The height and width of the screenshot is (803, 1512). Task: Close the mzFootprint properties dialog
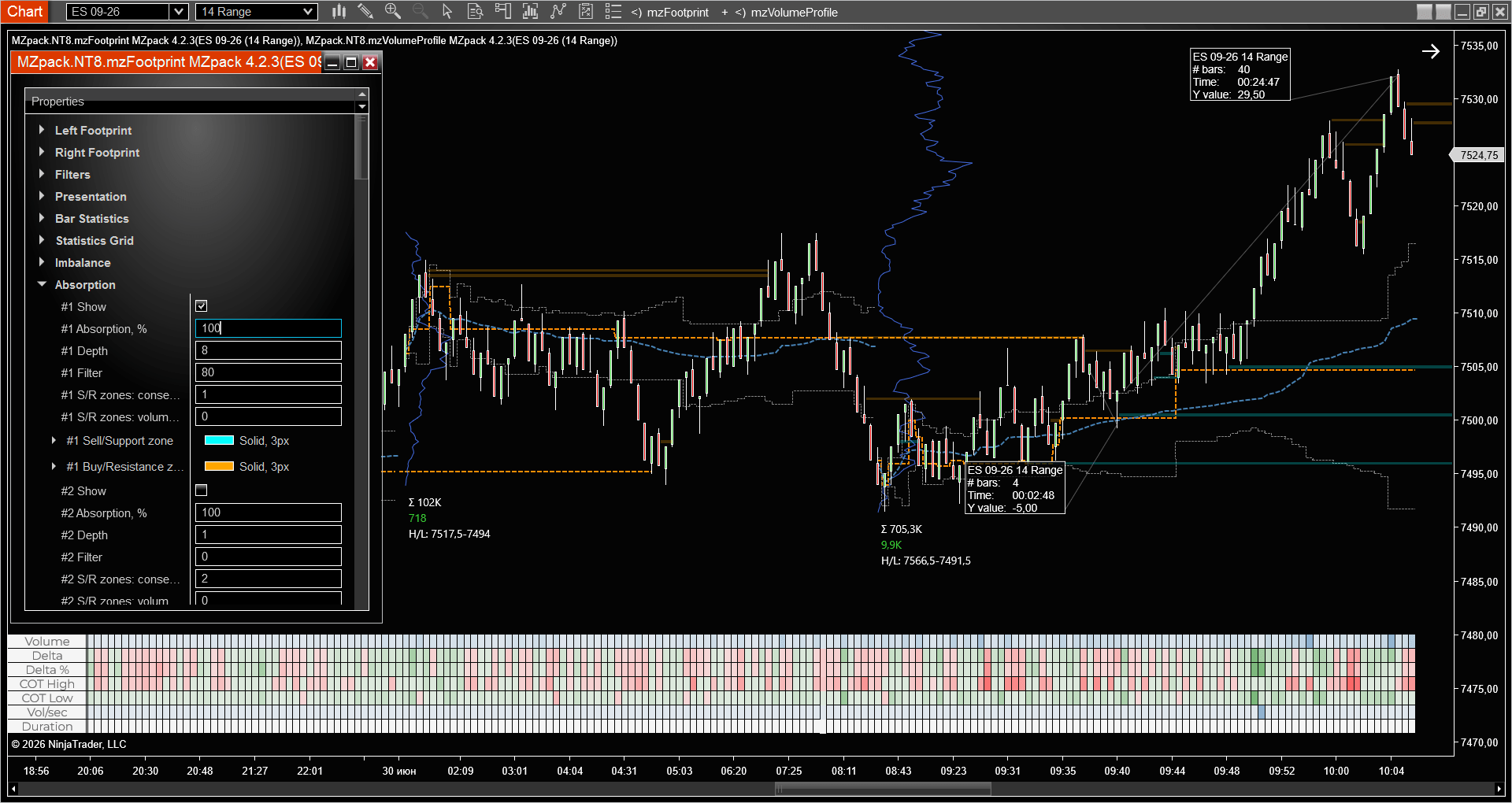point(370,62)
